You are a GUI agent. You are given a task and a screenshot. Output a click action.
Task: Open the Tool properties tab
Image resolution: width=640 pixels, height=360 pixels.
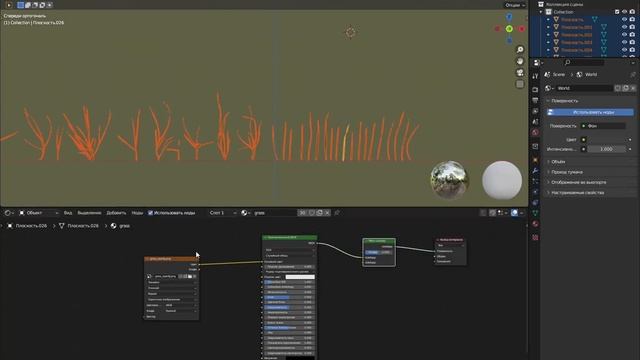click(x=535, y=76)
